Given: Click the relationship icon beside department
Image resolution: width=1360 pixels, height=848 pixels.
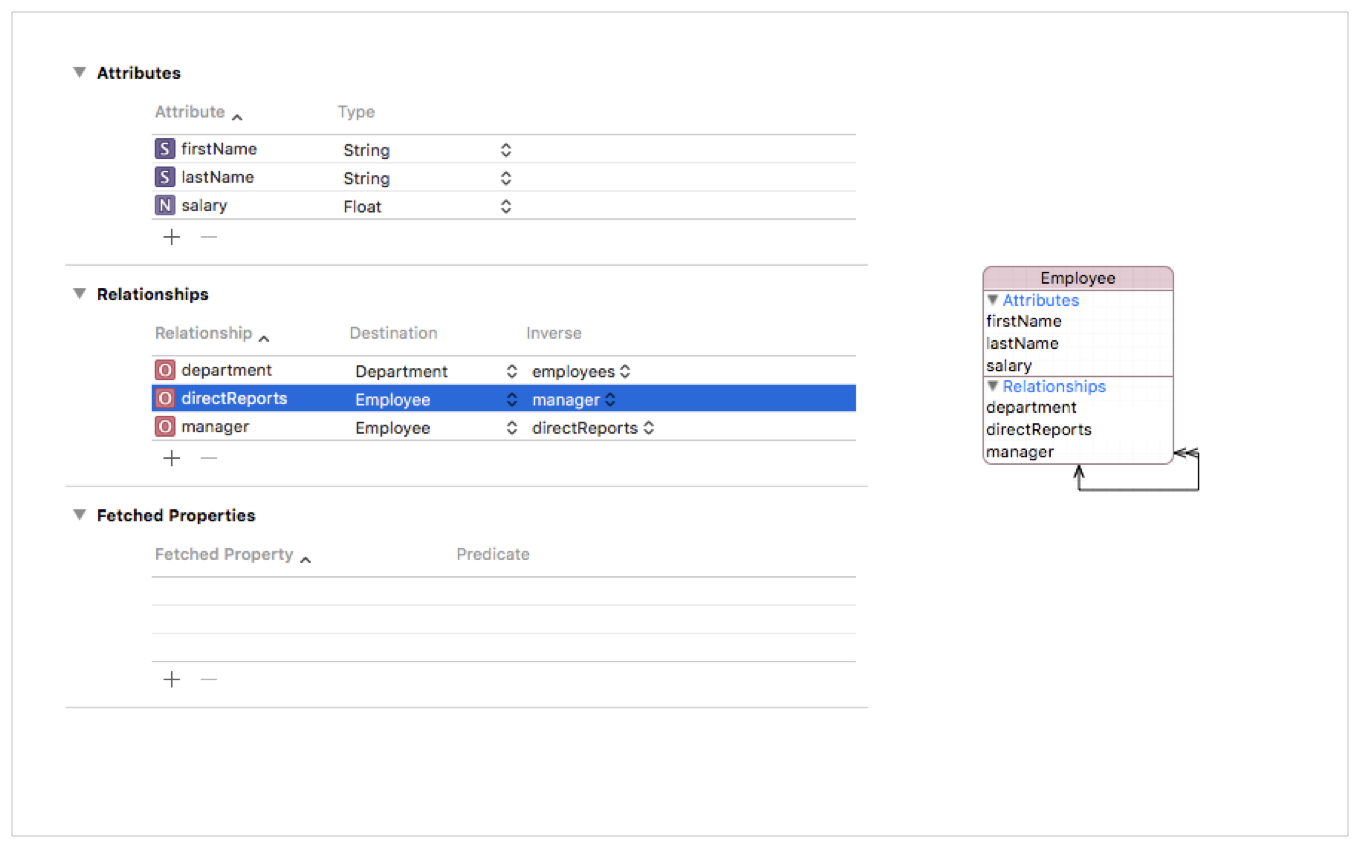Looking at the screenshot, I should pos(165,371).
